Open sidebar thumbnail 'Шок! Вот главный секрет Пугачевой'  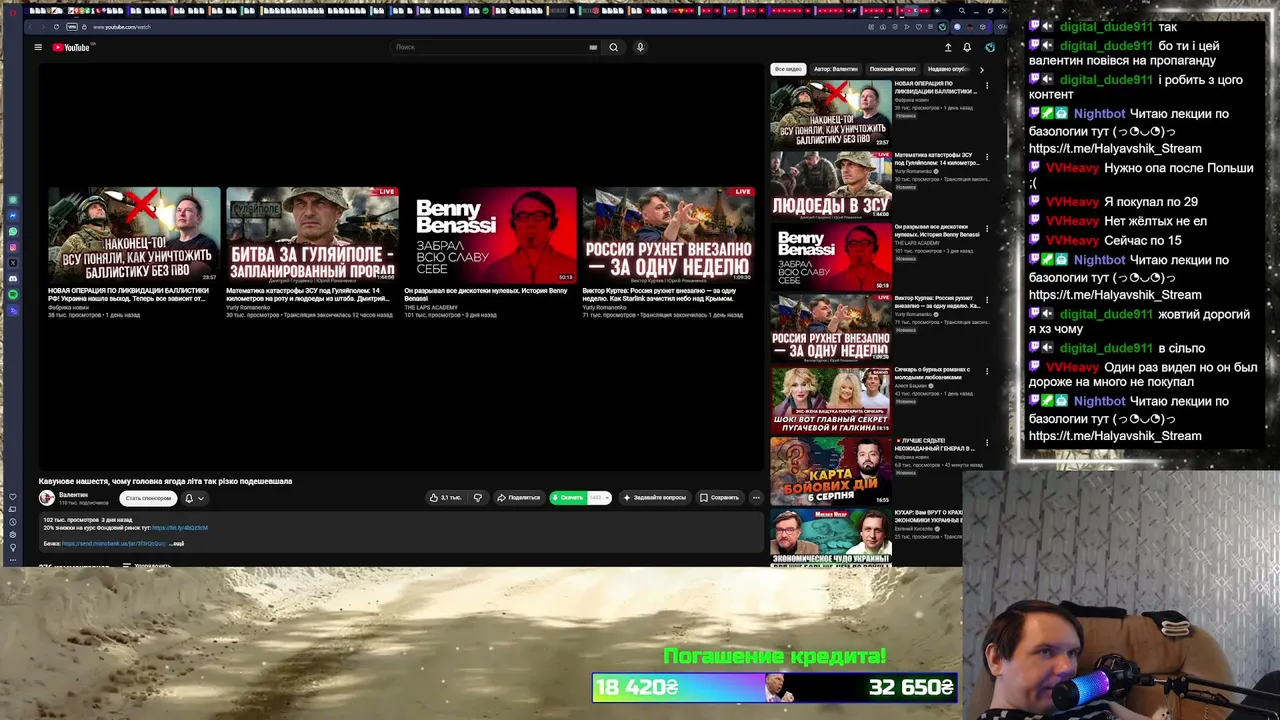coord(830,399)
